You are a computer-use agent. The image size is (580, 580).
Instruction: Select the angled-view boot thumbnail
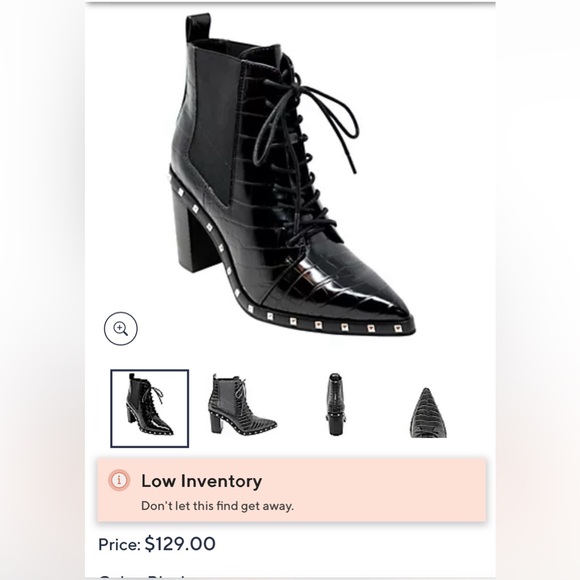coord(149,408)
